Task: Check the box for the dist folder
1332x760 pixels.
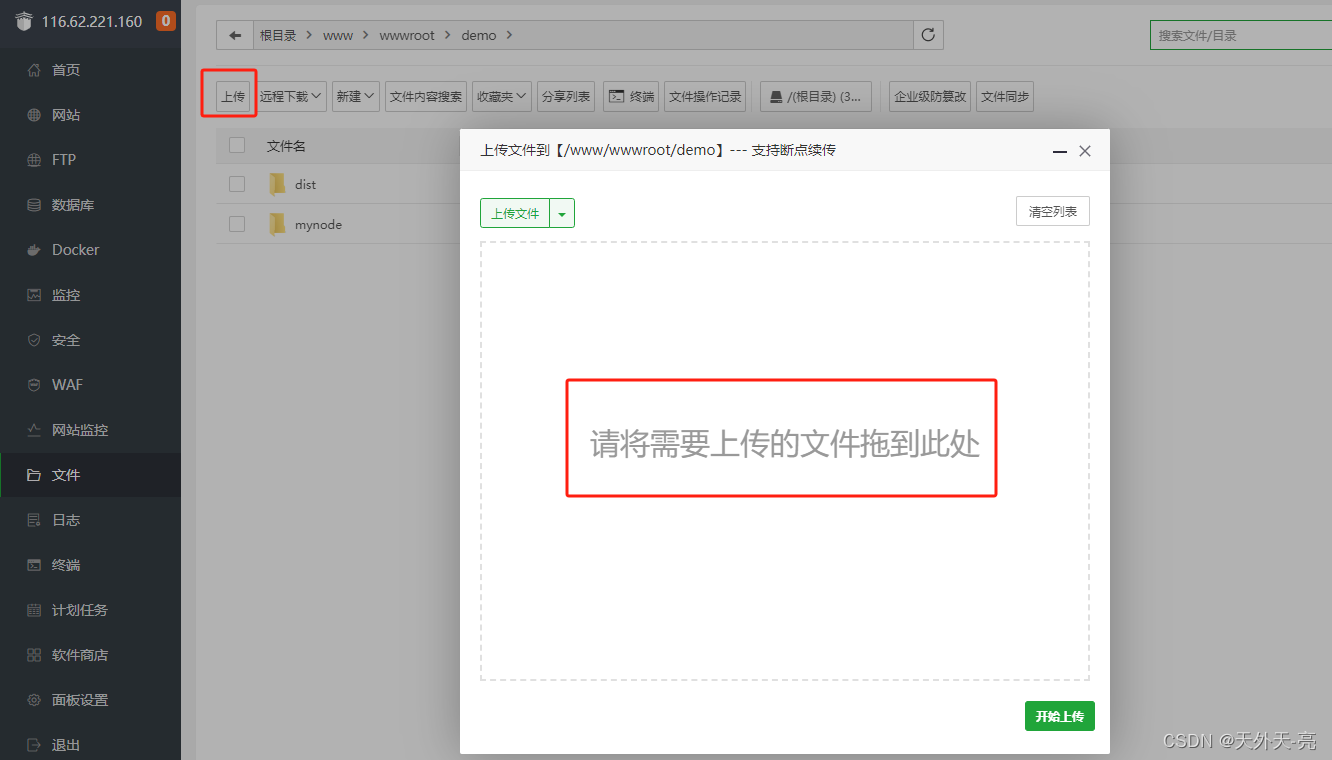Action: click(x=237, y=184)
